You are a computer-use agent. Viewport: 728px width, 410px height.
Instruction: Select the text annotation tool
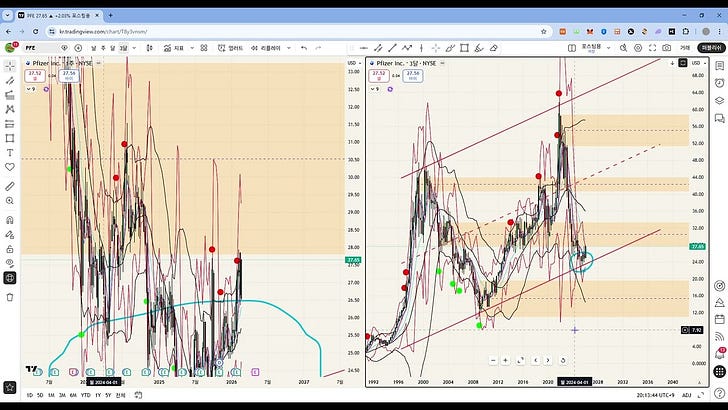pos(10,153)
